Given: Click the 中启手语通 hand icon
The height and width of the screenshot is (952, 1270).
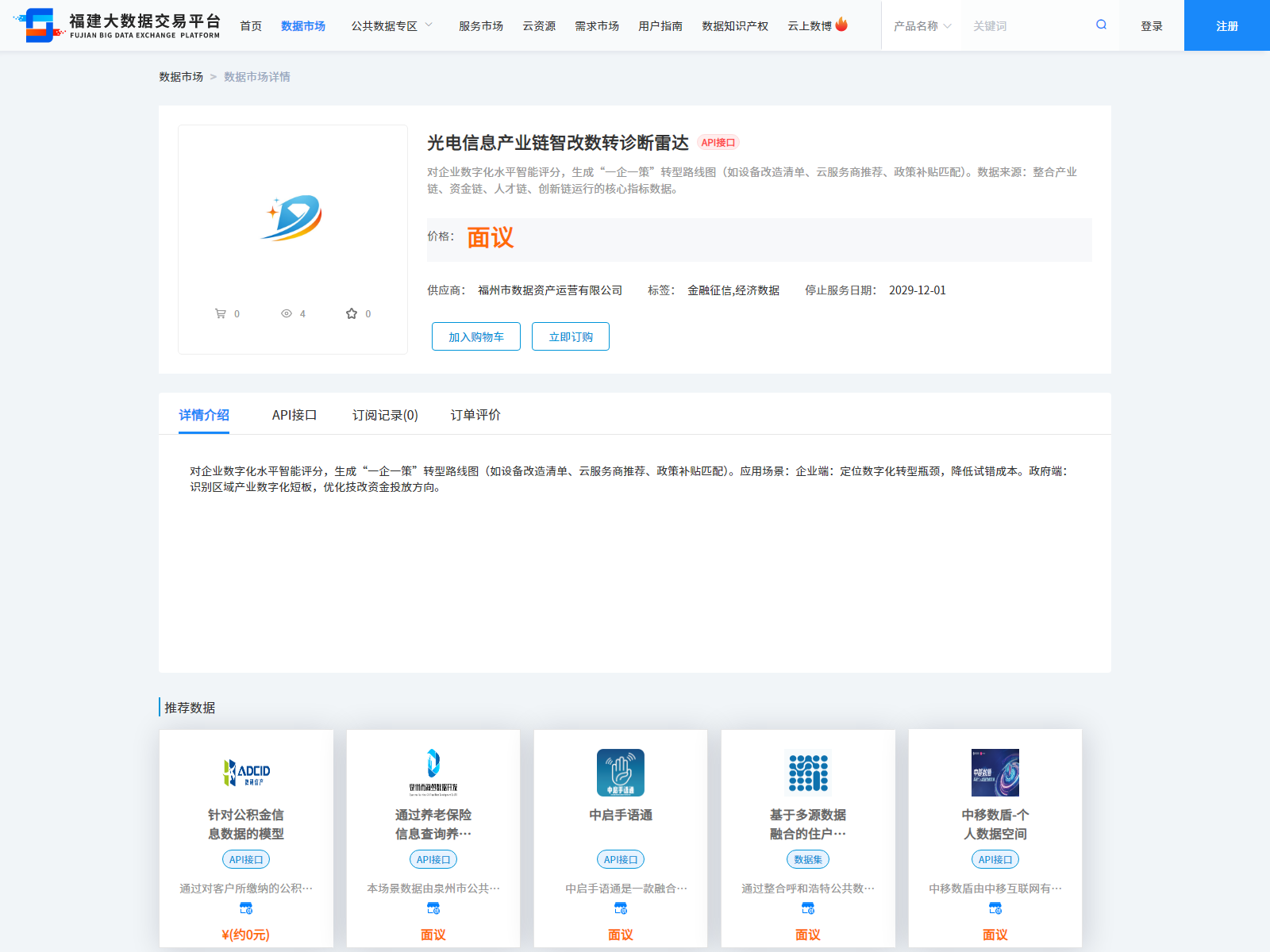Looking at the screenshot, I should click(621, 773).
